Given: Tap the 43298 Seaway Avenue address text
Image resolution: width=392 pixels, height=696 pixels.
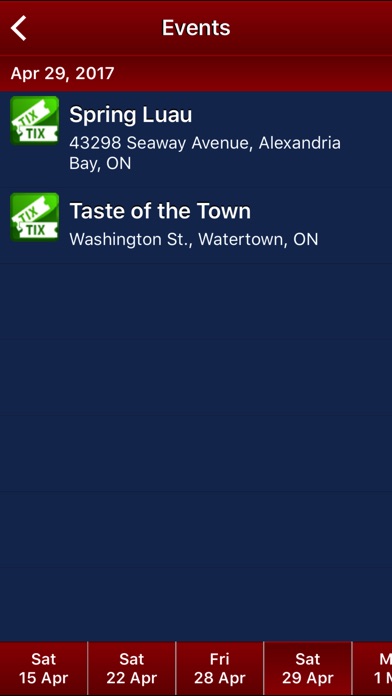Looking at the screenshot, I should pyautogui.click(x=205, y=143).
